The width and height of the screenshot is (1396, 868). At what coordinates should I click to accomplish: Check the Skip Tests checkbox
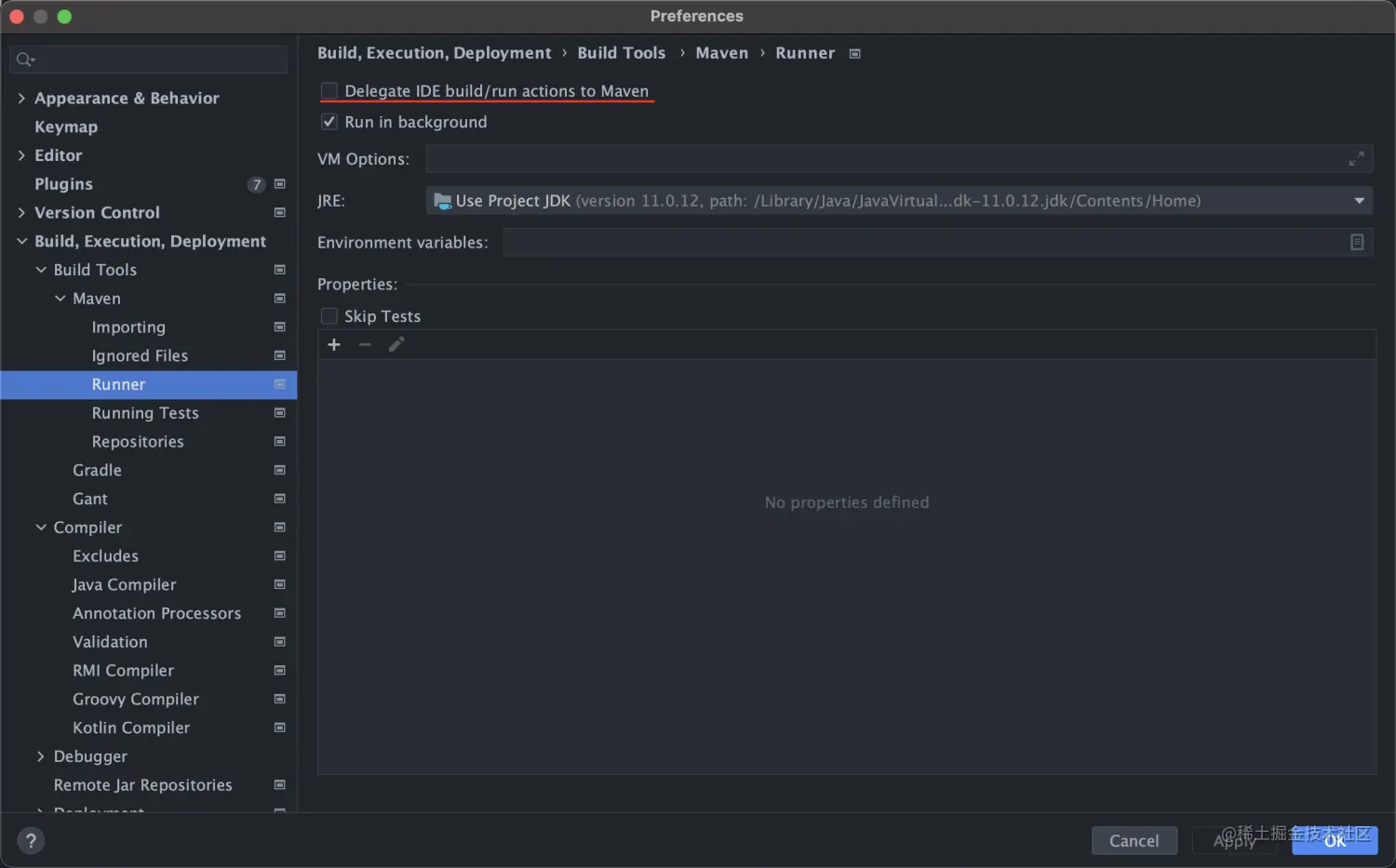point(329,316)
